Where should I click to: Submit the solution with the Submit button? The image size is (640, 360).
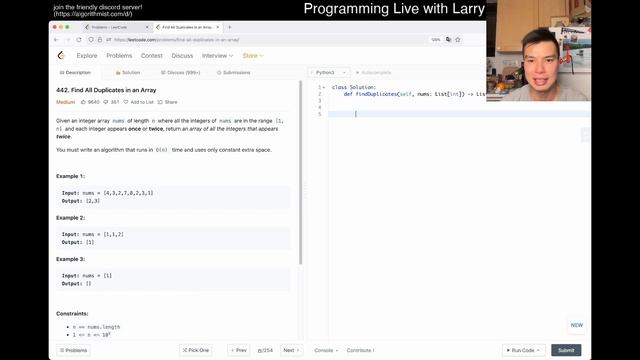pyautogui.click(x=566, y=350)
